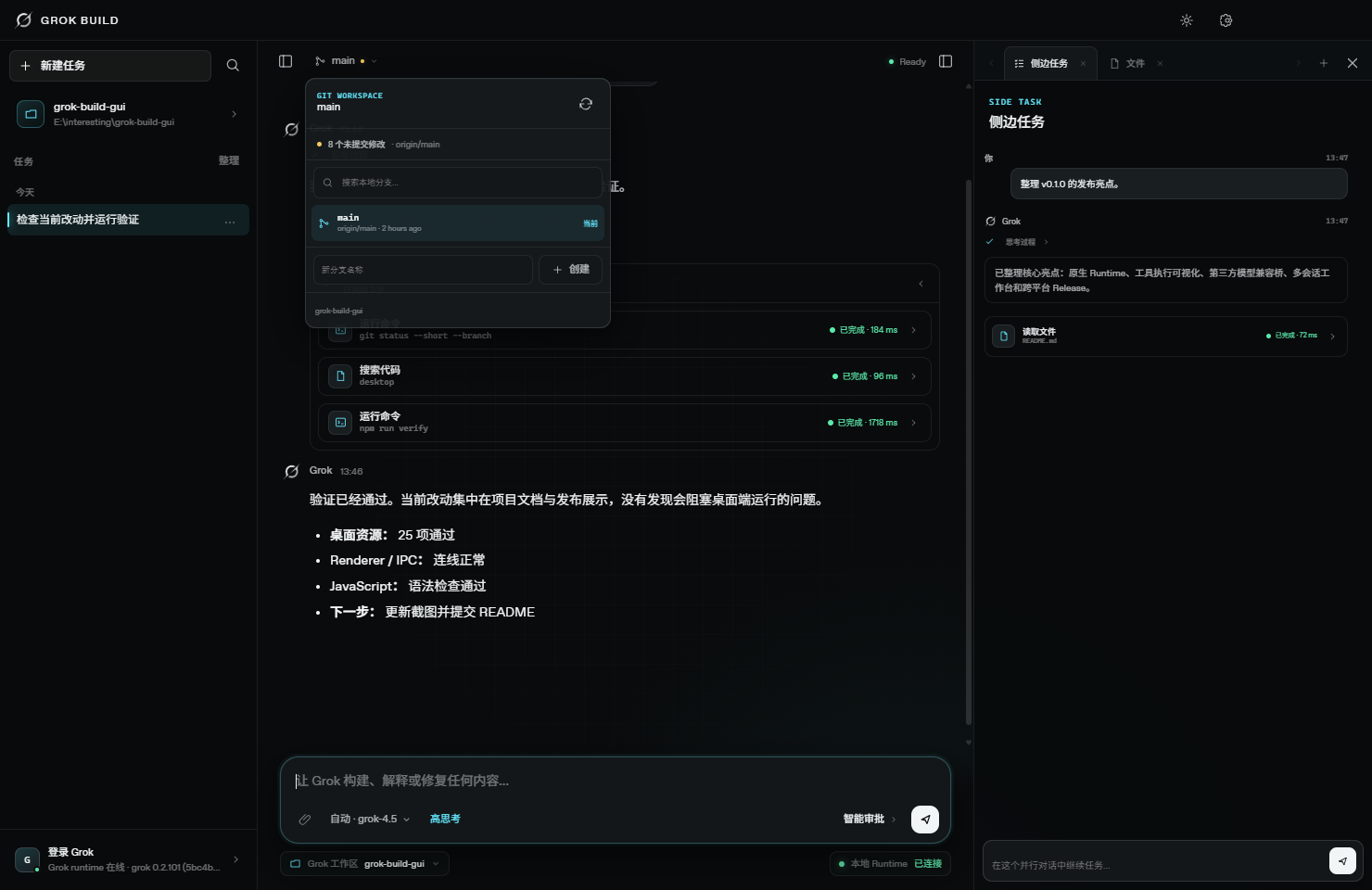Click the Grok Build logo icon

(24, 20)
